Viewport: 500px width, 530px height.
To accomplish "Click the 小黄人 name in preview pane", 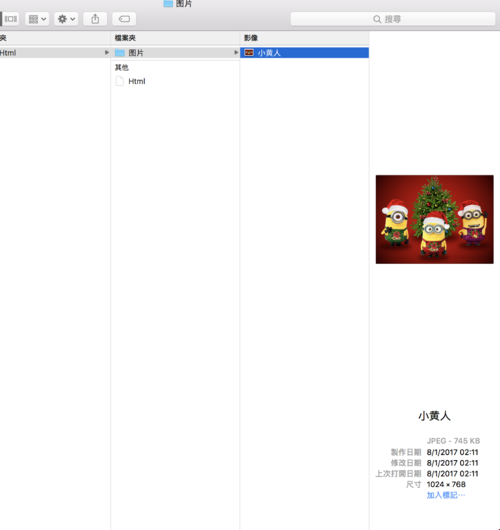I will click(x=434, y=416).
